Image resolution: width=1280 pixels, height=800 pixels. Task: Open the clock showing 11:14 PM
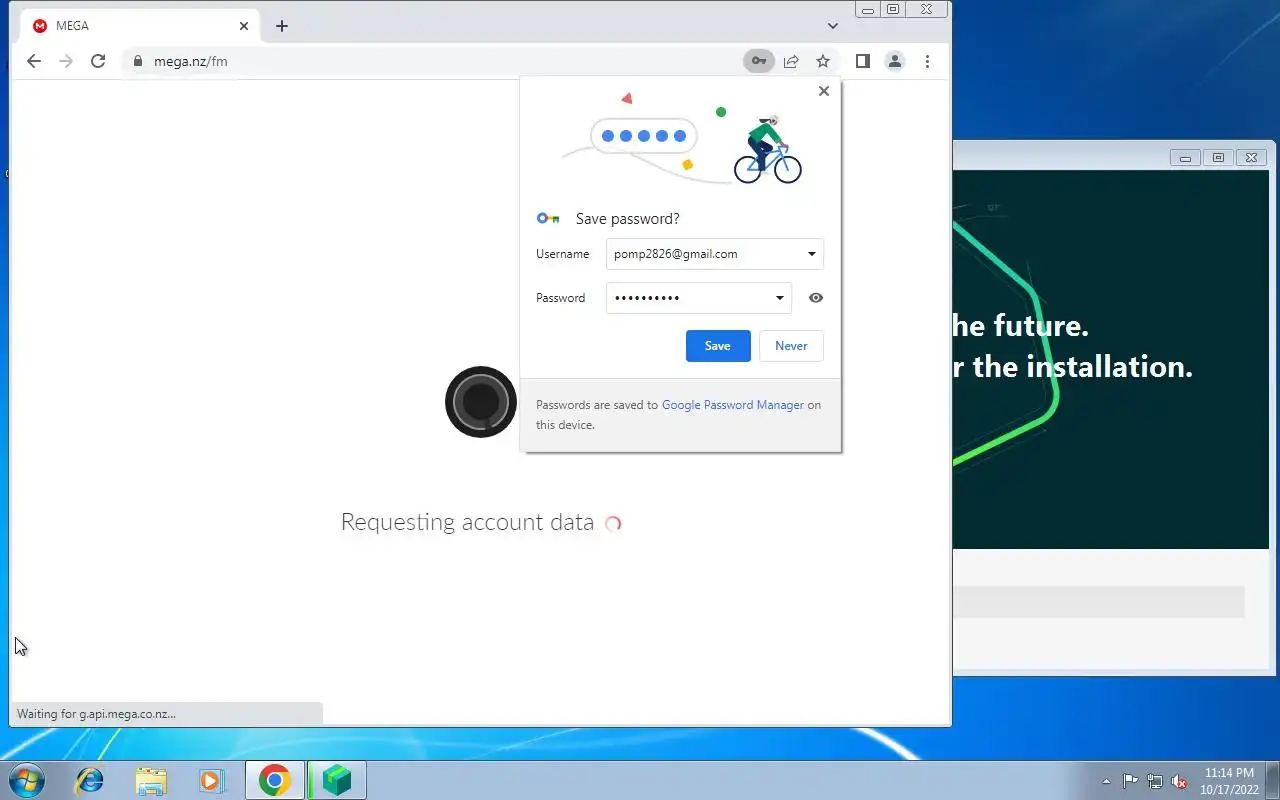(x=1229, y=781)
